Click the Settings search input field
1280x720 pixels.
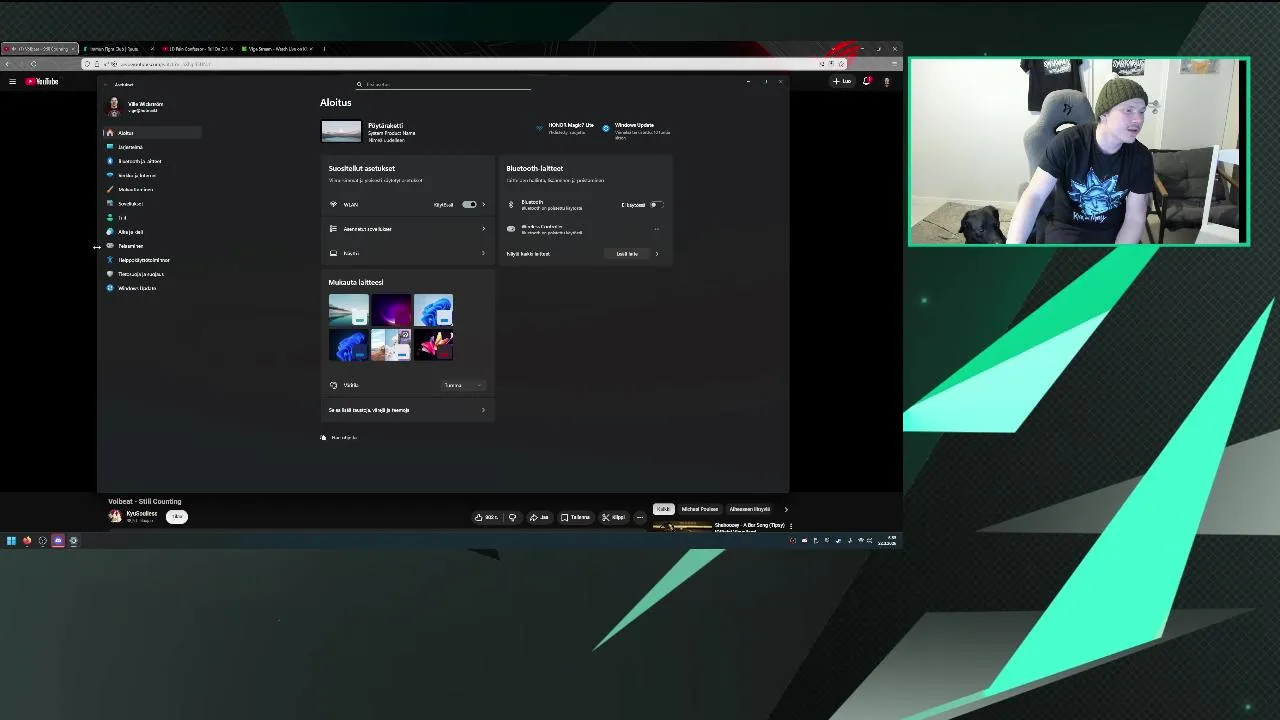coord(443,84)
